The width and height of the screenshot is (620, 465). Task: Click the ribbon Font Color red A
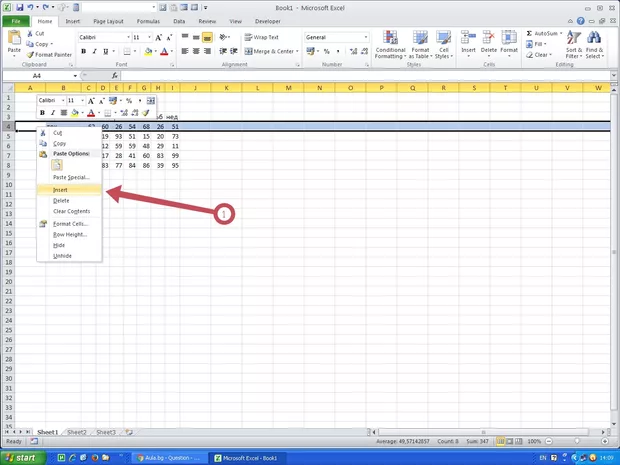164,51
